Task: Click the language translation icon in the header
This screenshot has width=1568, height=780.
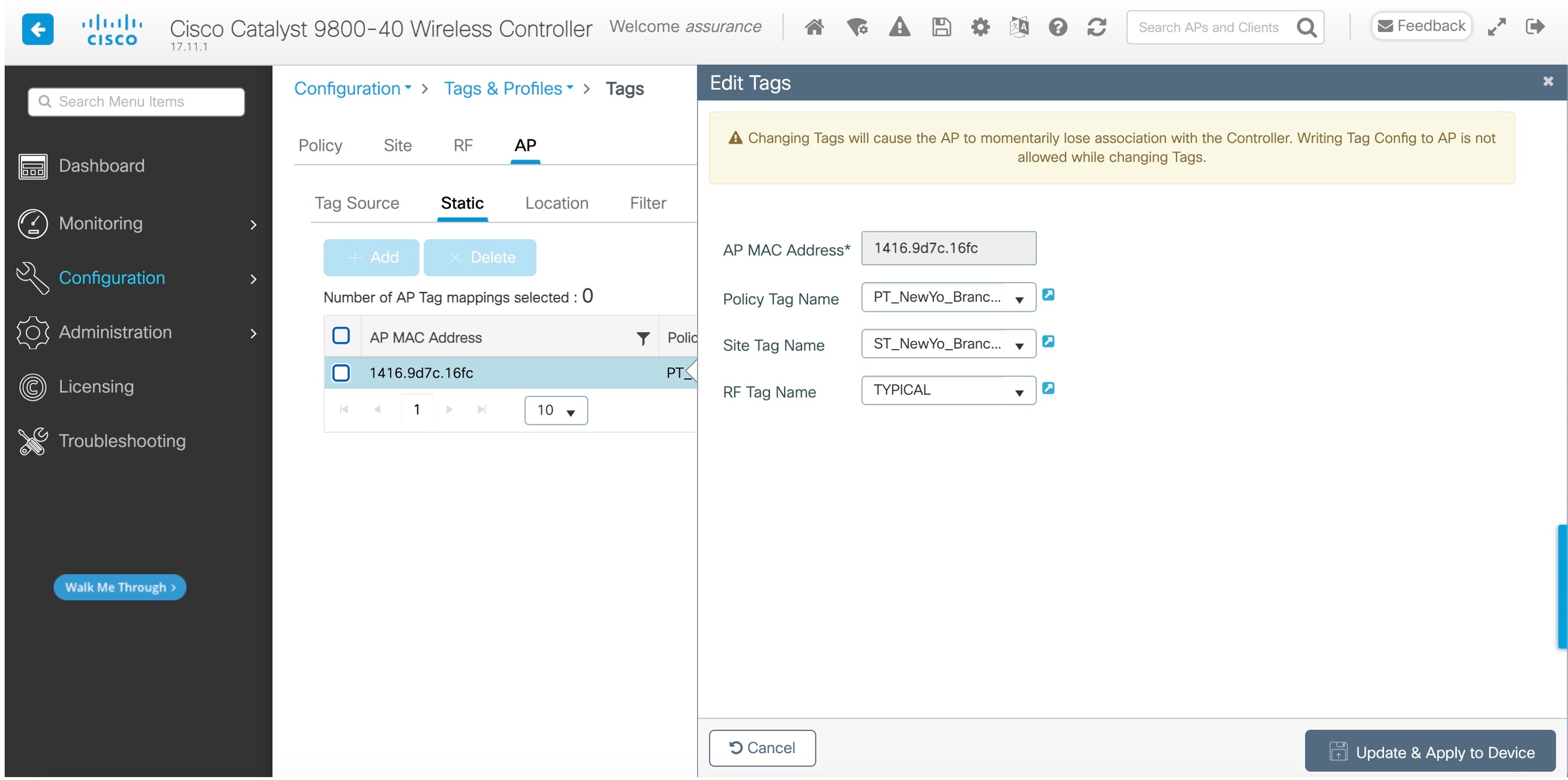Action: [x=1018, y=27]
